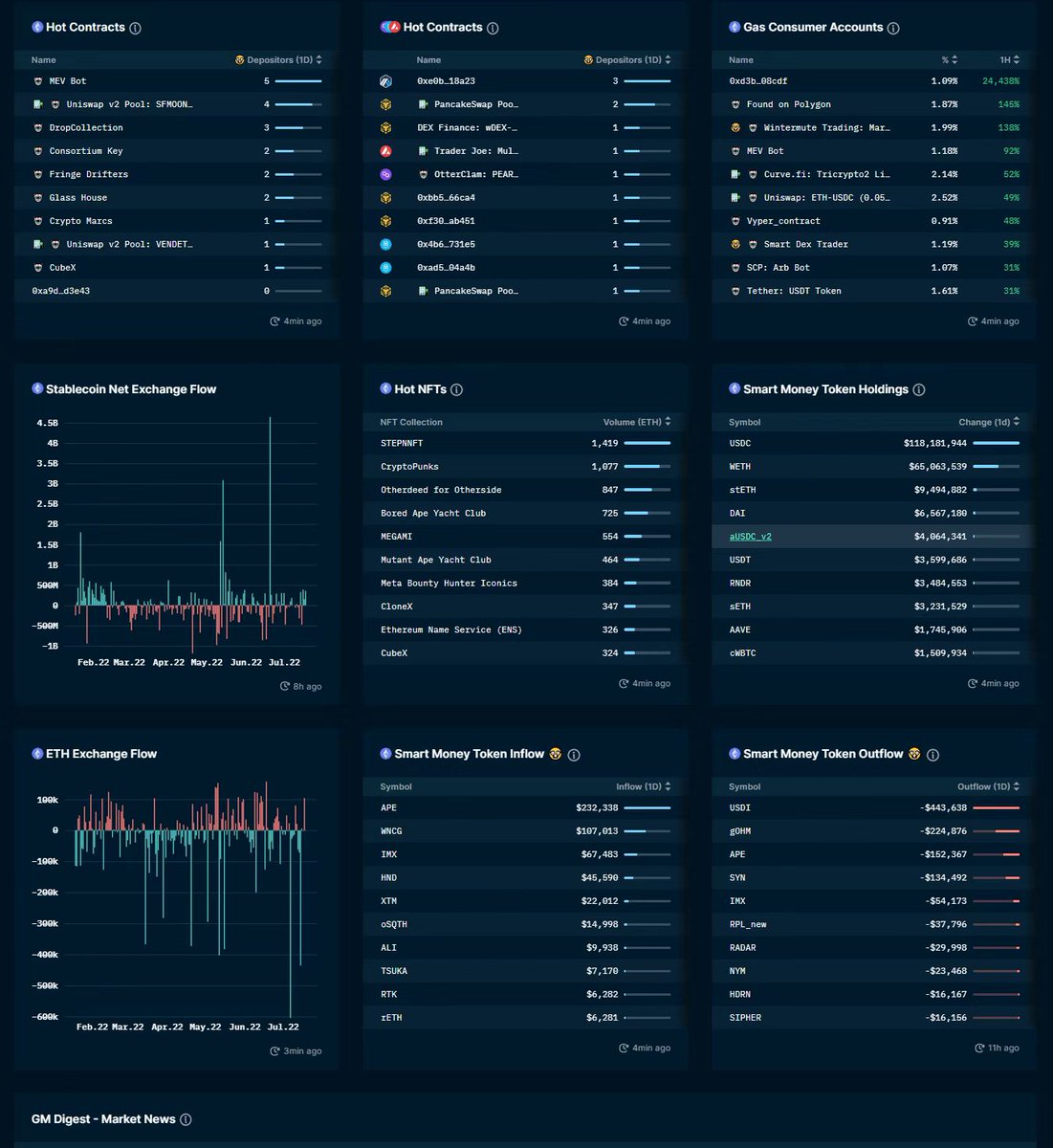Image resolution: width=1053 pixels, height=1148 pixels.
Task: Click the 0xa9d_d3e43 contract row
Action: [178, 291]
